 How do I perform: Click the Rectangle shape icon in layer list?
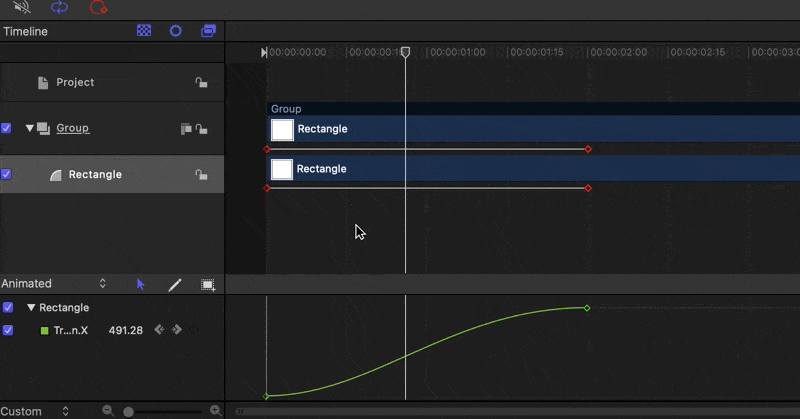pos(56,175)
